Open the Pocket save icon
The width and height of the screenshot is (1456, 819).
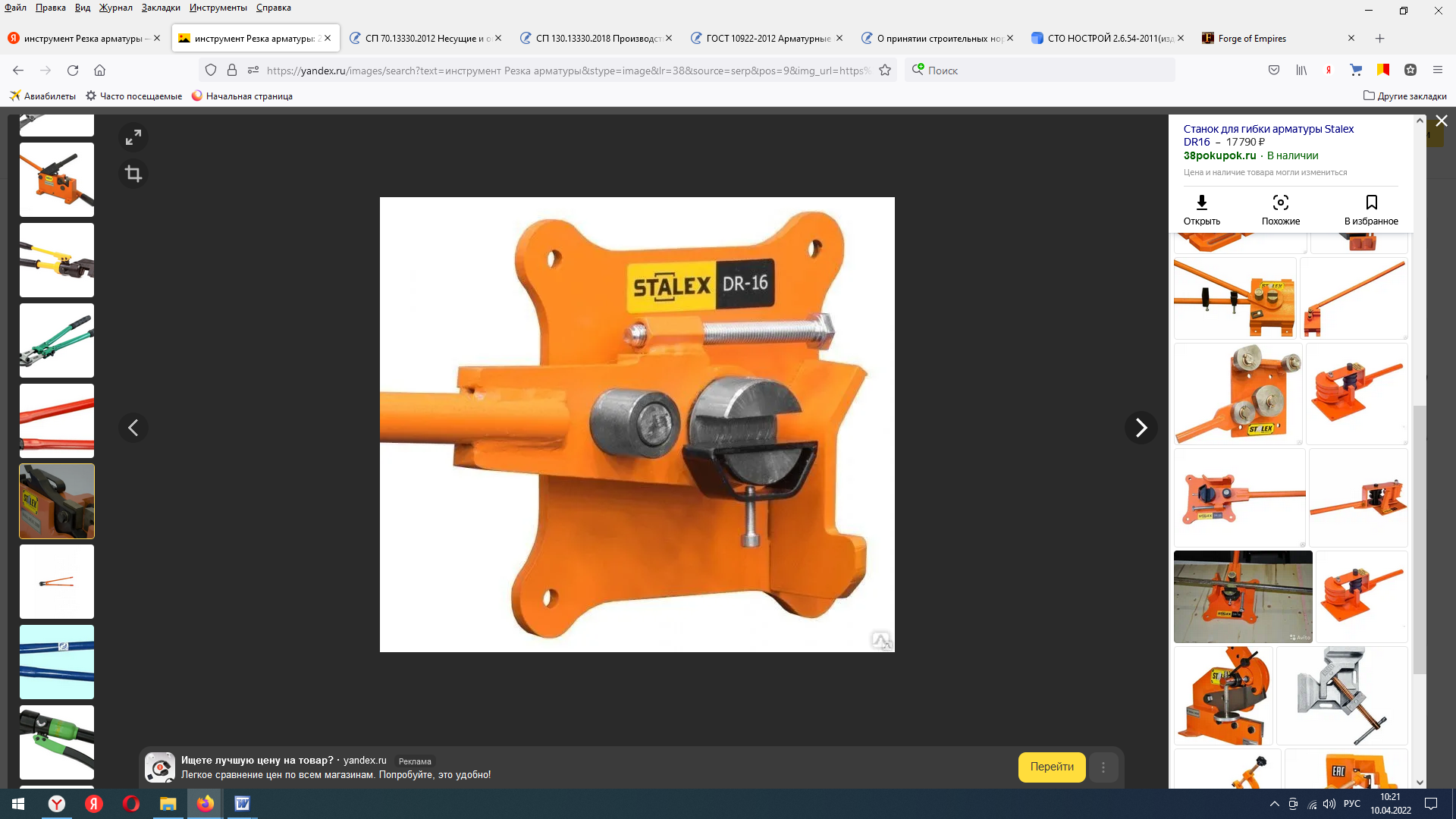(x=1274, y=71)
